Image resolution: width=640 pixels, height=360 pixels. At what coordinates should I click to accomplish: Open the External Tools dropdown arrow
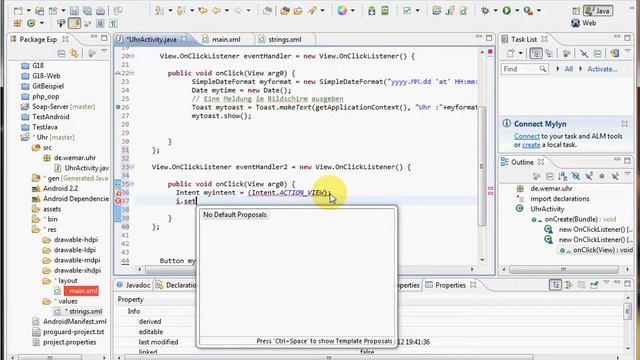539,11
